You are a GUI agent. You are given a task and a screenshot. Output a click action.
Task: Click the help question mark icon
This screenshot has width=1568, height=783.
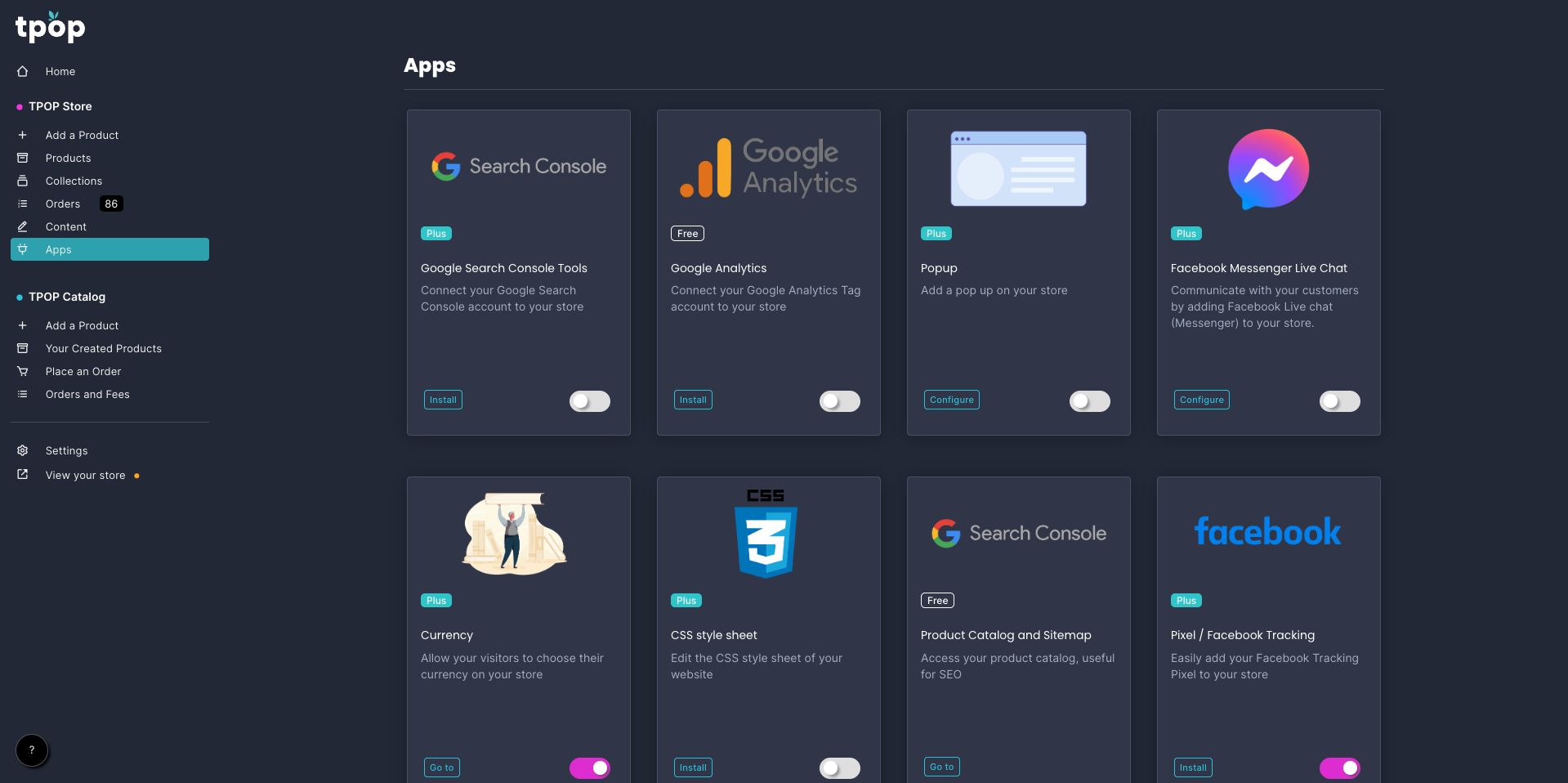(32, 750)
